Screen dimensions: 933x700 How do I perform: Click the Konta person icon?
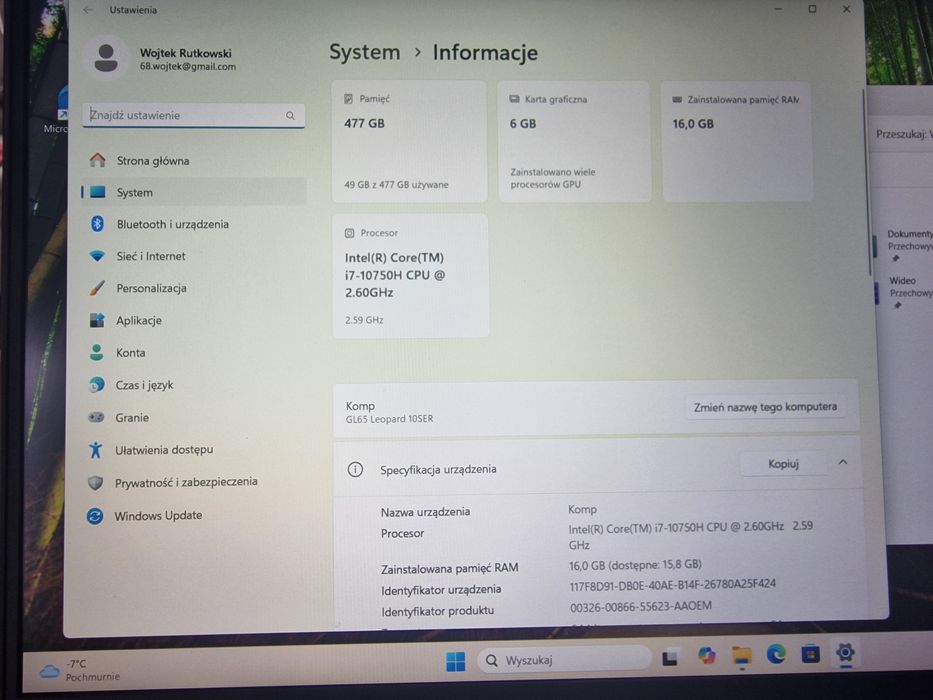coord(96,352)
